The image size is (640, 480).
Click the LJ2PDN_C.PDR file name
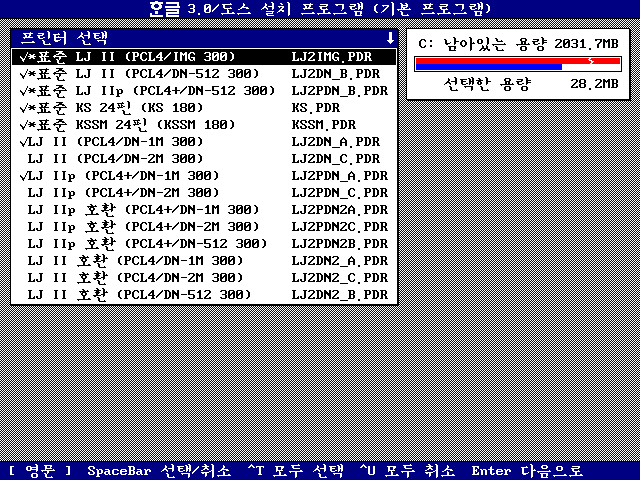[340, 193]
